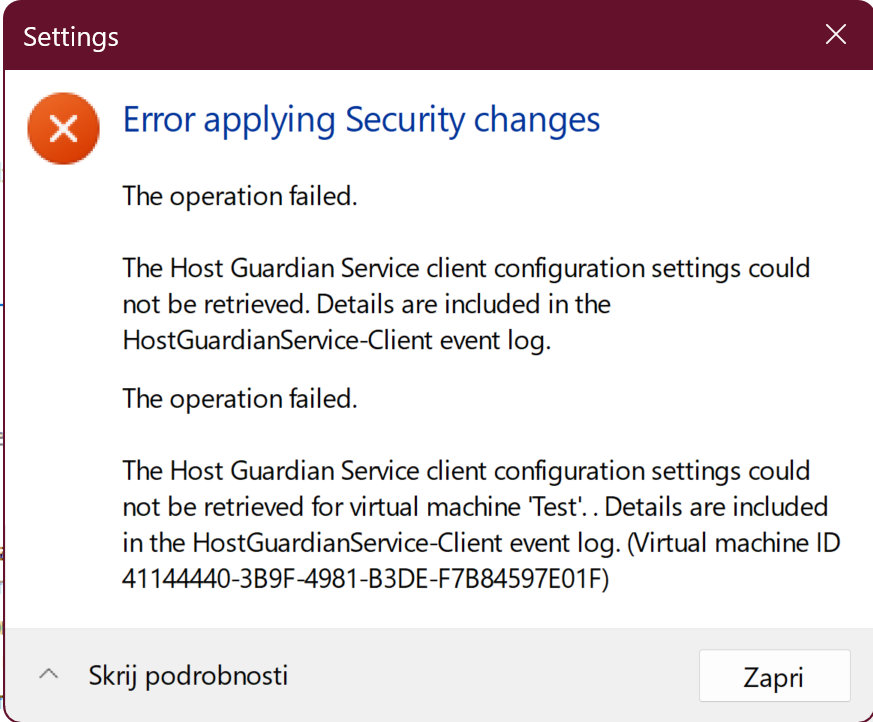Click the collapse chevron beside Skrij podrobnosti
This screenshot has height=722, width=873.
click(48, 675)
